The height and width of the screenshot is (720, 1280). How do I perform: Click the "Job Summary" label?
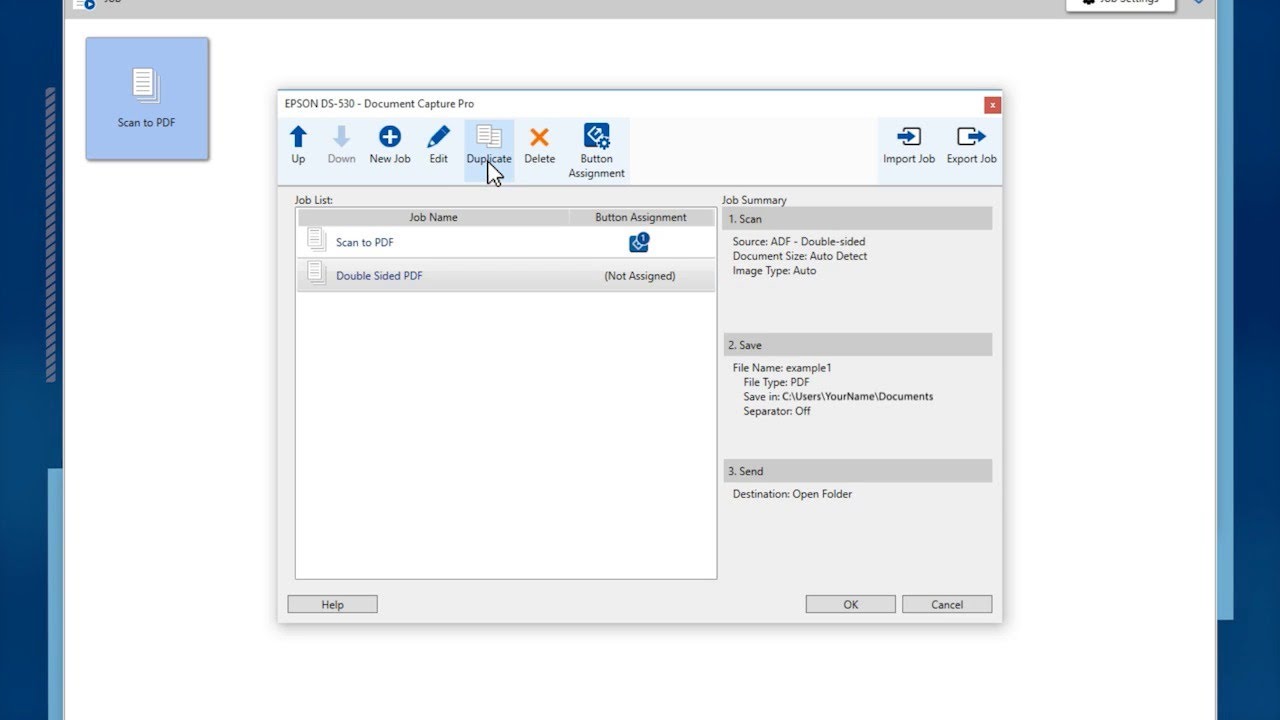(754, 200)
